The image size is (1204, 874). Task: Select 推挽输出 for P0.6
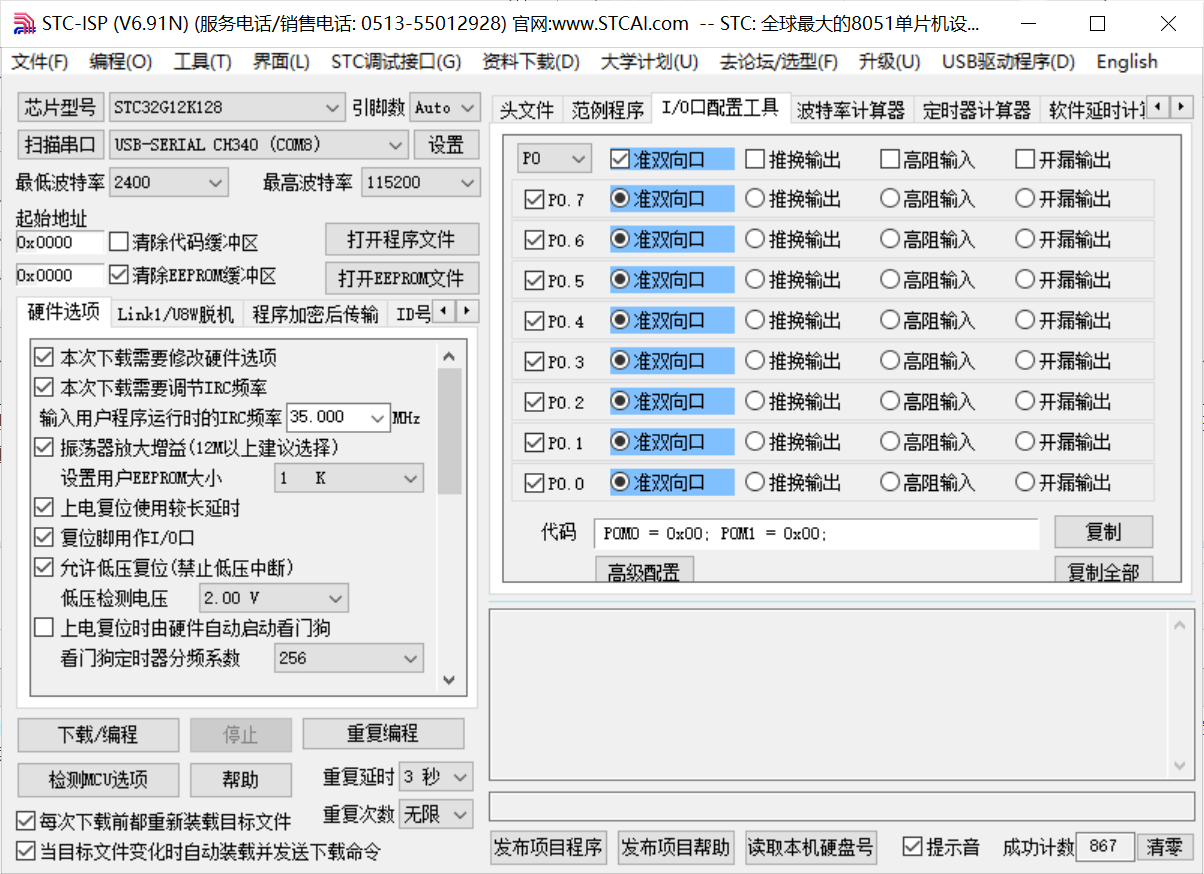pyautogui.click(x=755, y=240)
